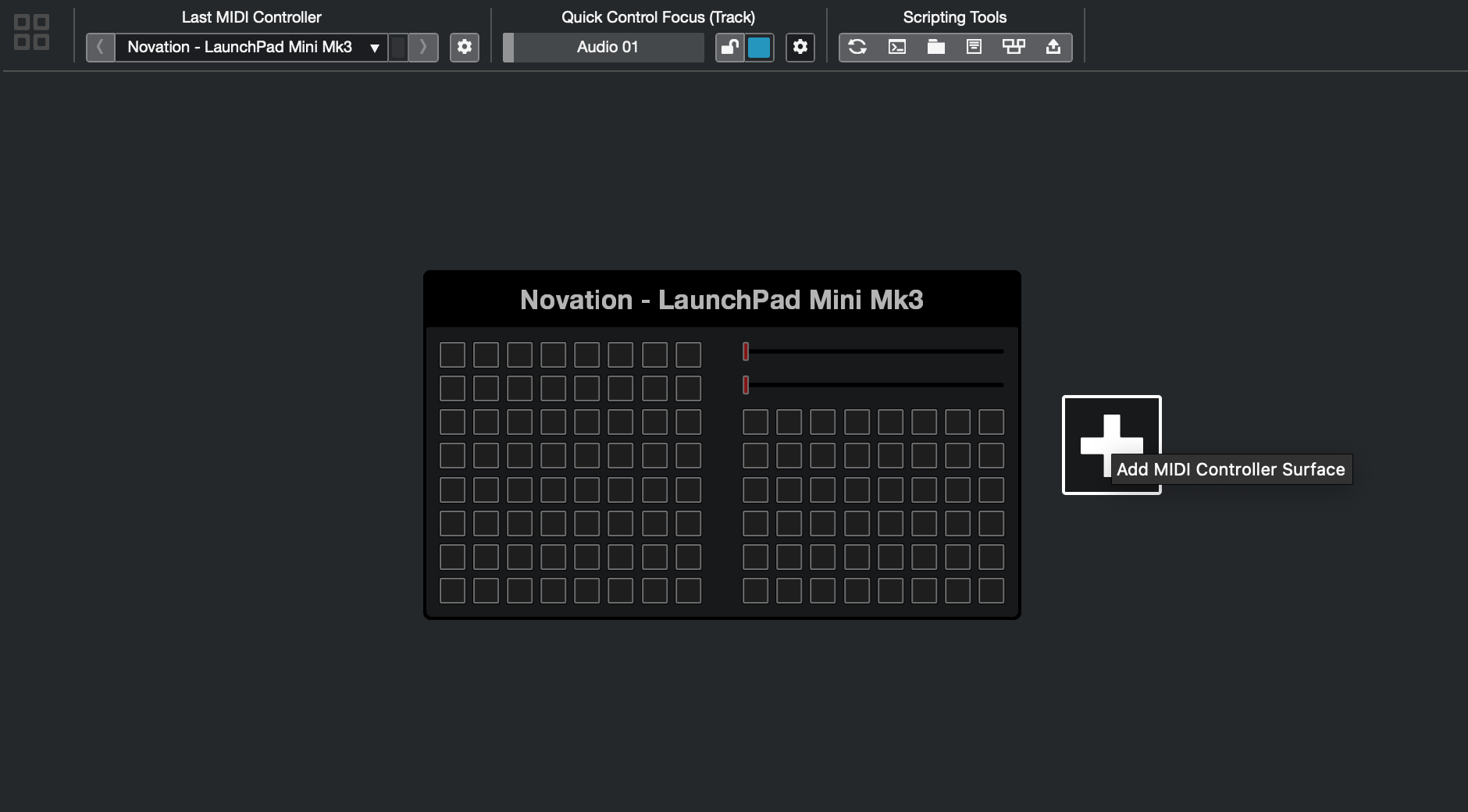Click the Scripting Tools section label
1468x812 pixels.
click(x=954, y=16)
